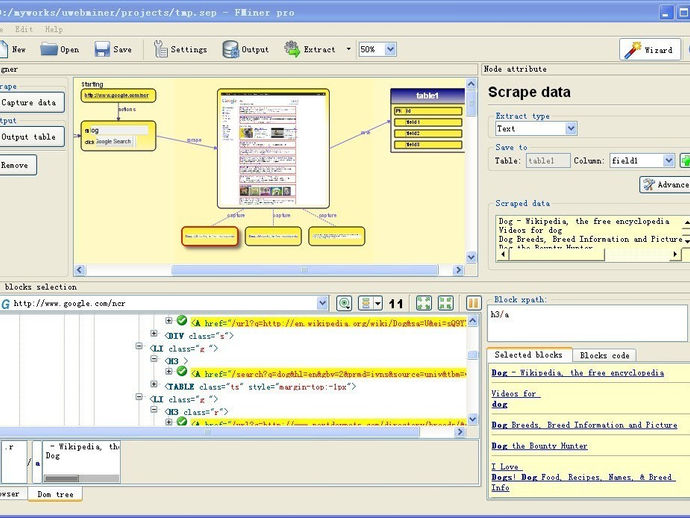Toggle green check on the wikipedia.org link node

pyautogui.click(x=182, y=320)
